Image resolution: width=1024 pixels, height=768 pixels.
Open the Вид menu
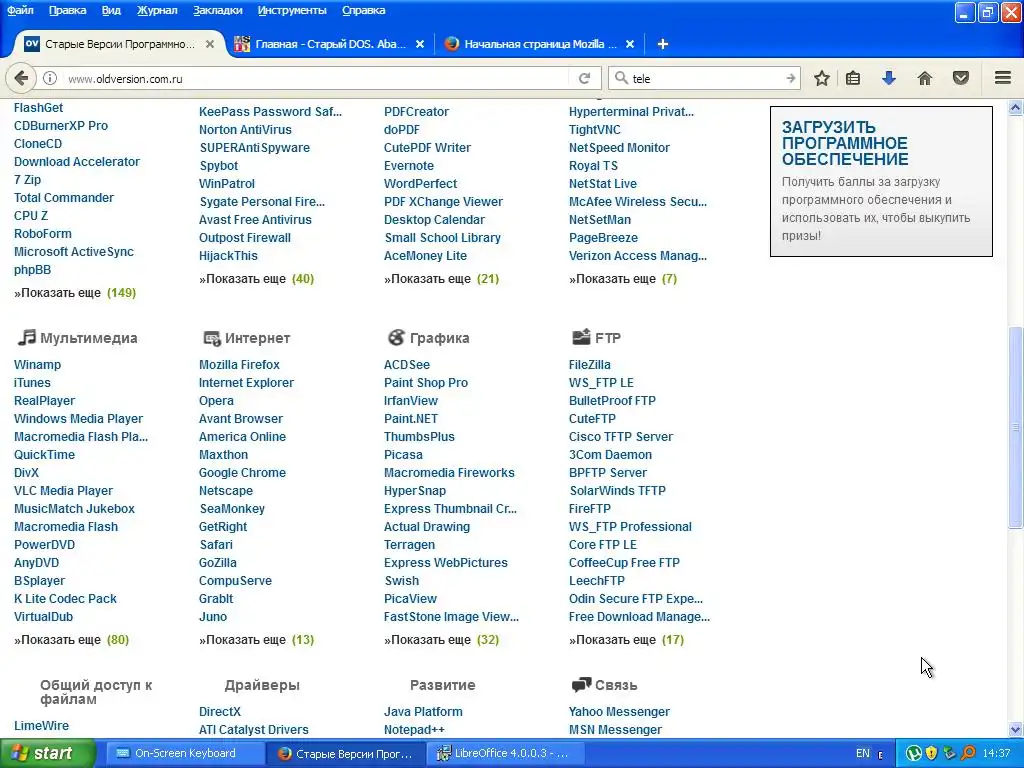pos(111,10)
